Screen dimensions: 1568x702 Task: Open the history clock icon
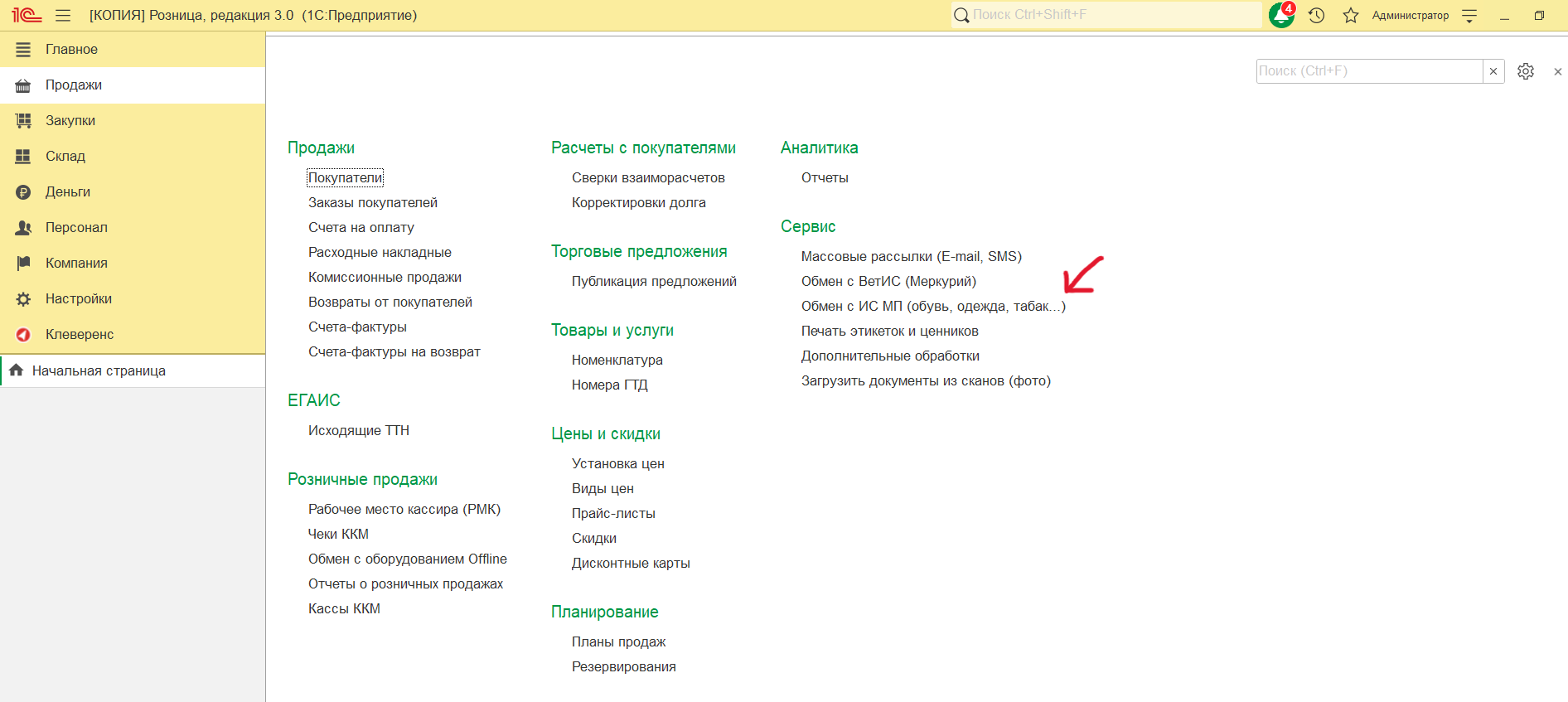pos(1317,15)
